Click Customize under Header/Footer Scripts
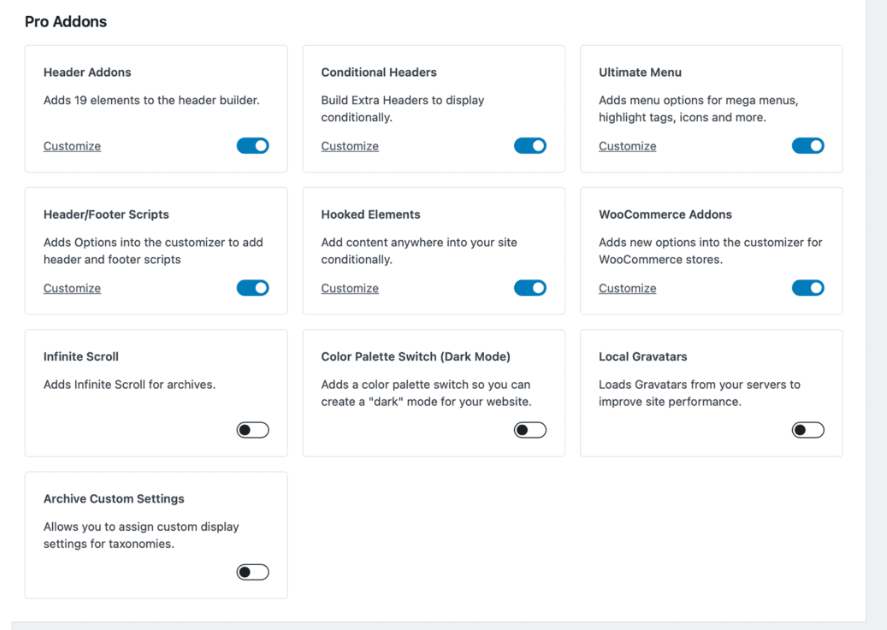887x630 pixels. coord(72,288)
